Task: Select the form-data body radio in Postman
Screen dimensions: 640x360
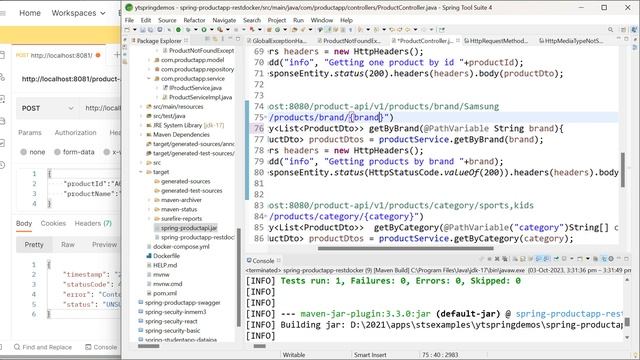Action: tap(58, 152)
